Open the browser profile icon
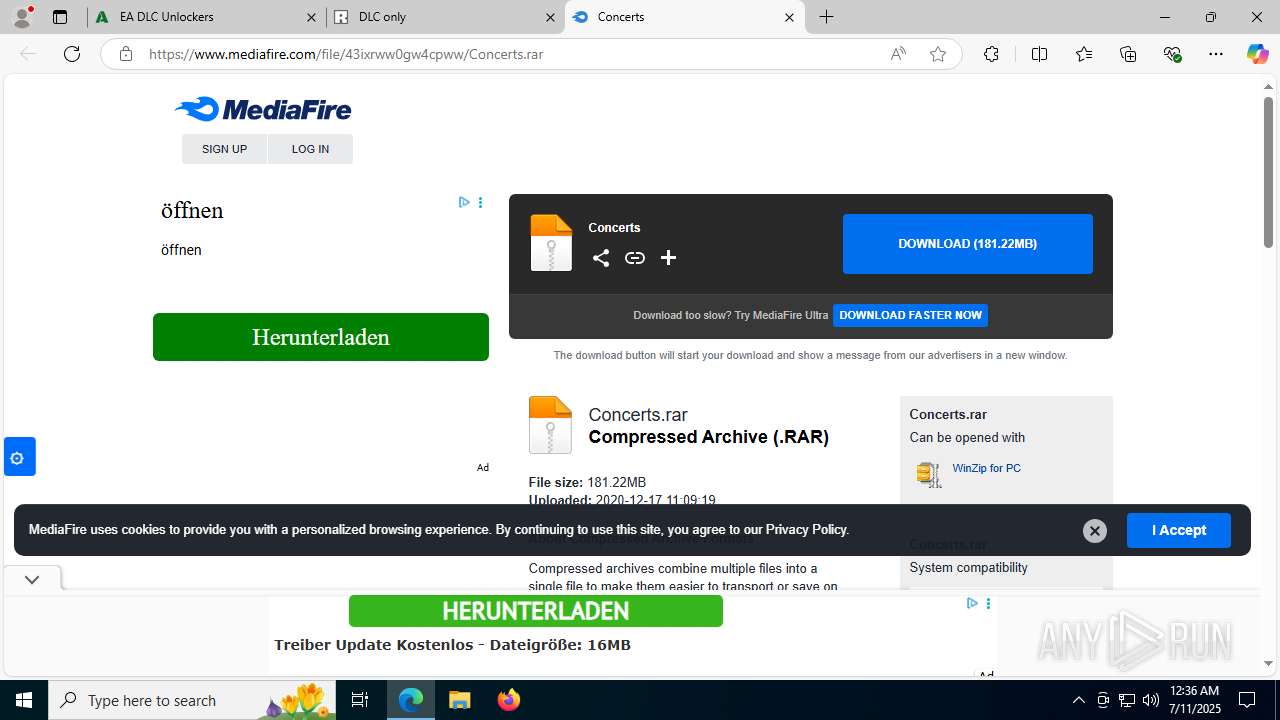This screenshot has width=1280, height=720. (x=22, y=17)
